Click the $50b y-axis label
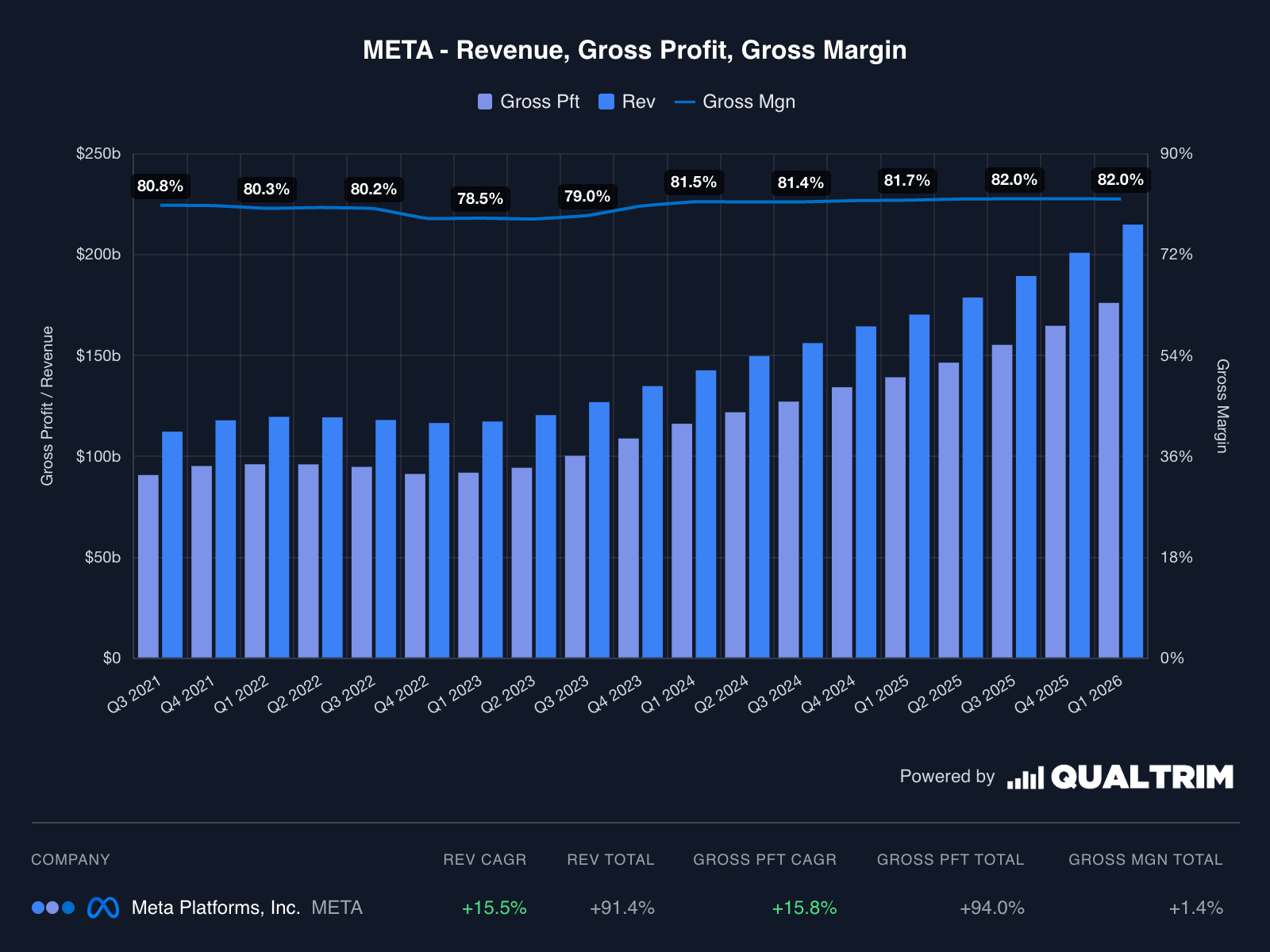The height and width of the screenshot is (952, 1270). [x=103, y=557]
